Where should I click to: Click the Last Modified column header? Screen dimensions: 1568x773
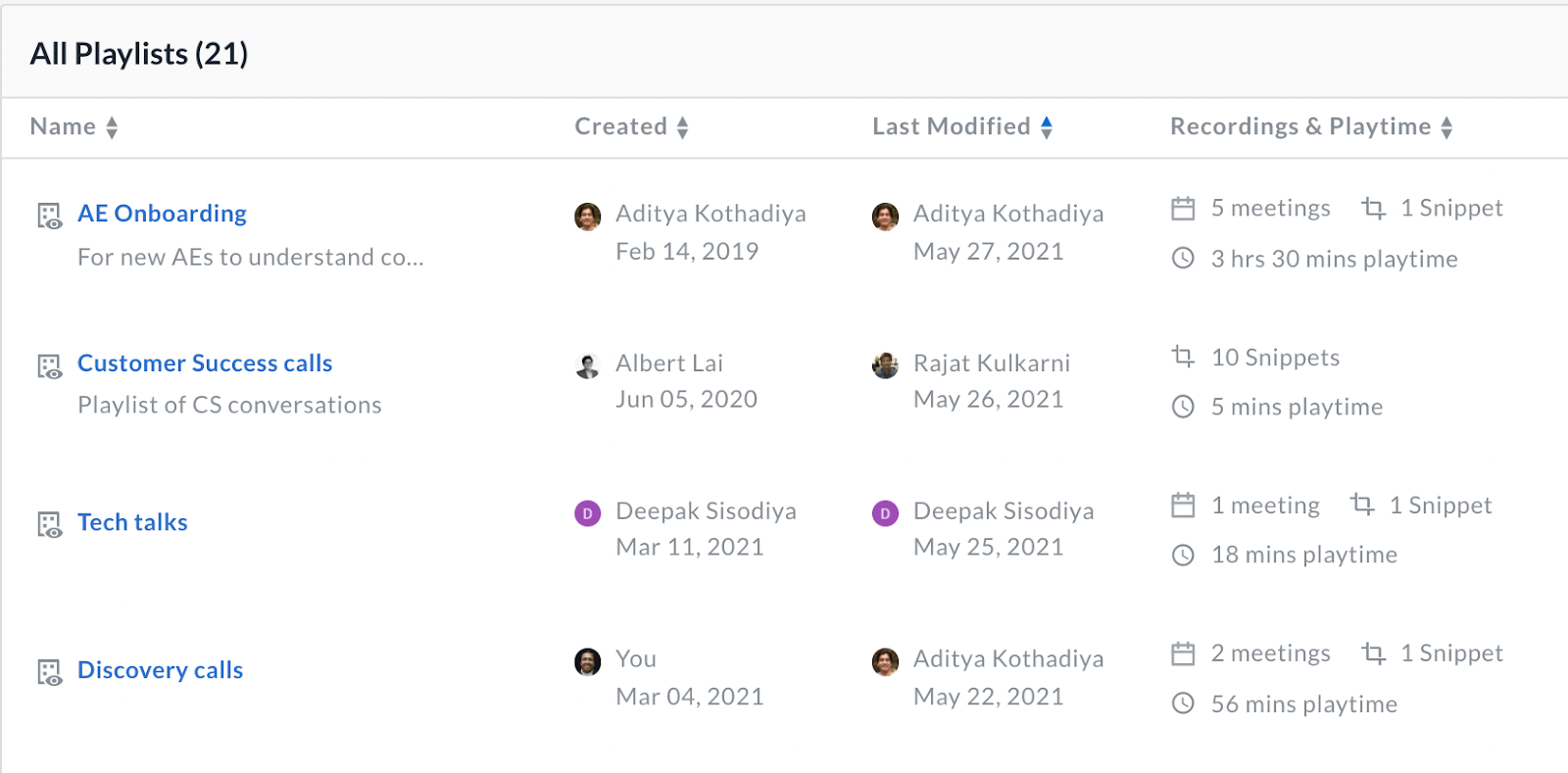tap(952, 126)
